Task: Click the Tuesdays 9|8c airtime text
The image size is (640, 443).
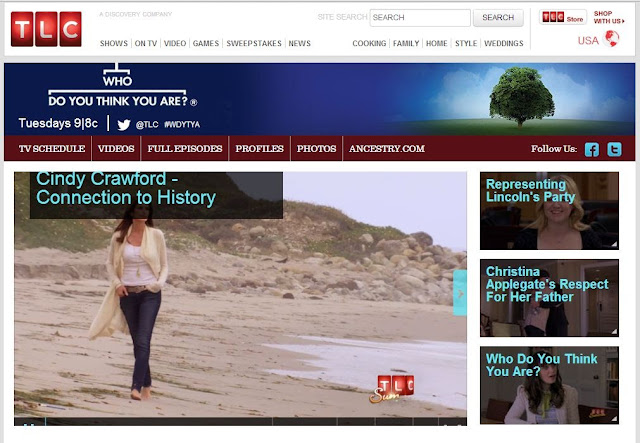Action: click(x=58, y=123)
